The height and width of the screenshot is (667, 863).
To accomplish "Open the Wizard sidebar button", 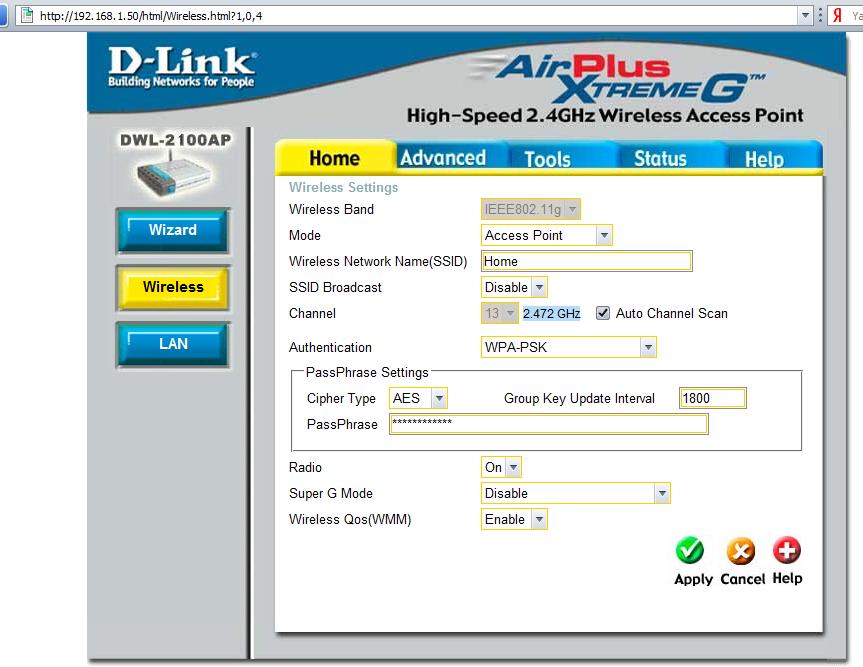I will (x=173, y=230).
